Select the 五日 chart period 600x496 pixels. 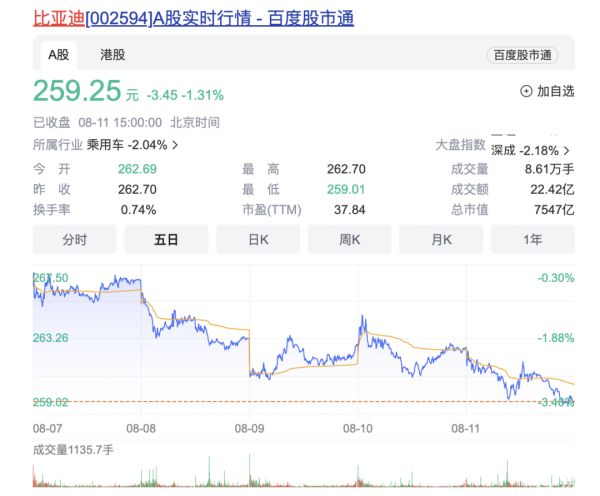(166, 240)
